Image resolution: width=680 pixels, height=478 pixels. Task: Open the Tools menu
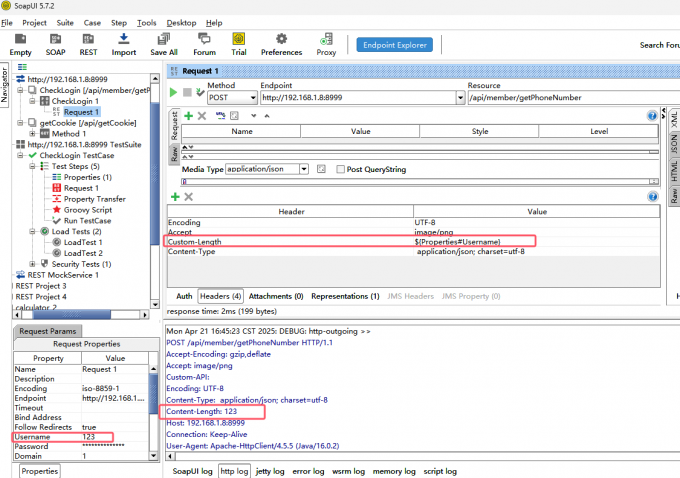click(x=147, y=23)
